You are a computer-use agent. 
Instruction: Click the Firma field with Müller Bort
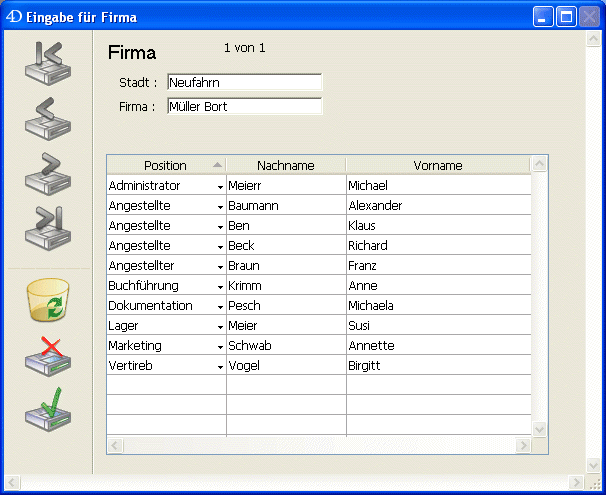pos(244,106)
